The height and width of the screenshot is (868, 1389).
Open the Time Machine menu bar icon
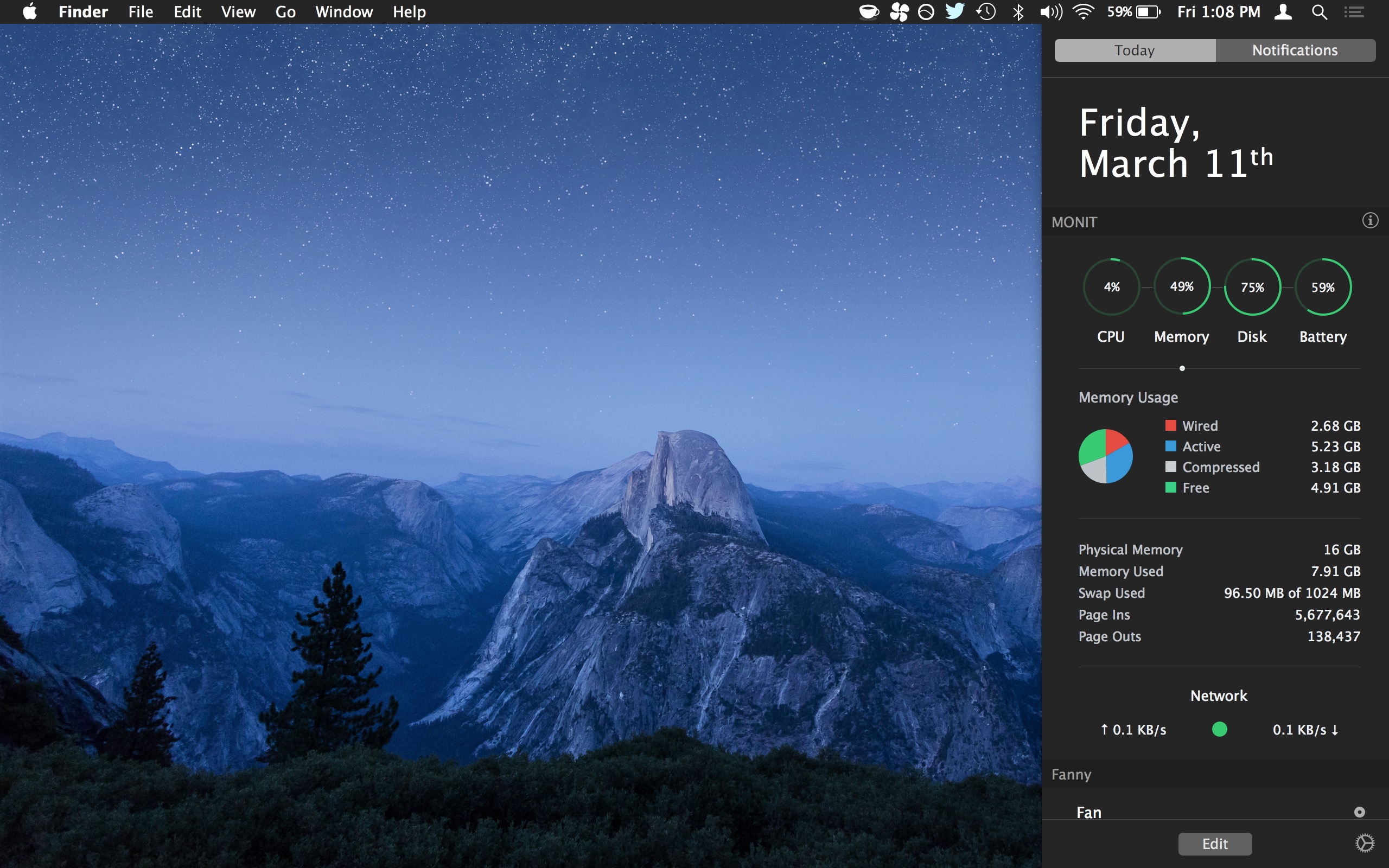pyautogui.click(x=986, y=12)
